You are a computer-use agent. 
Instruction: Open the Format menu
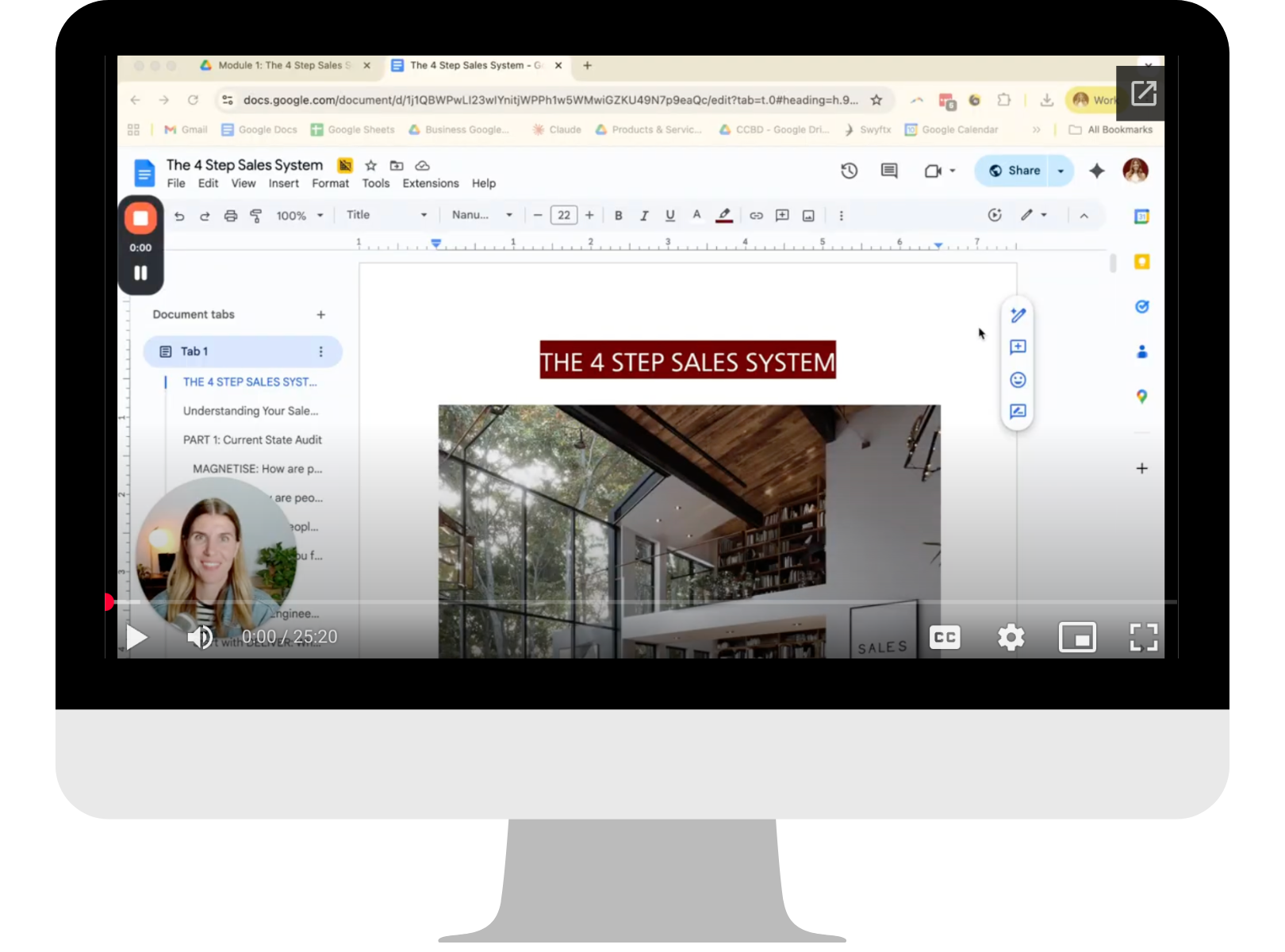[330, 183]
